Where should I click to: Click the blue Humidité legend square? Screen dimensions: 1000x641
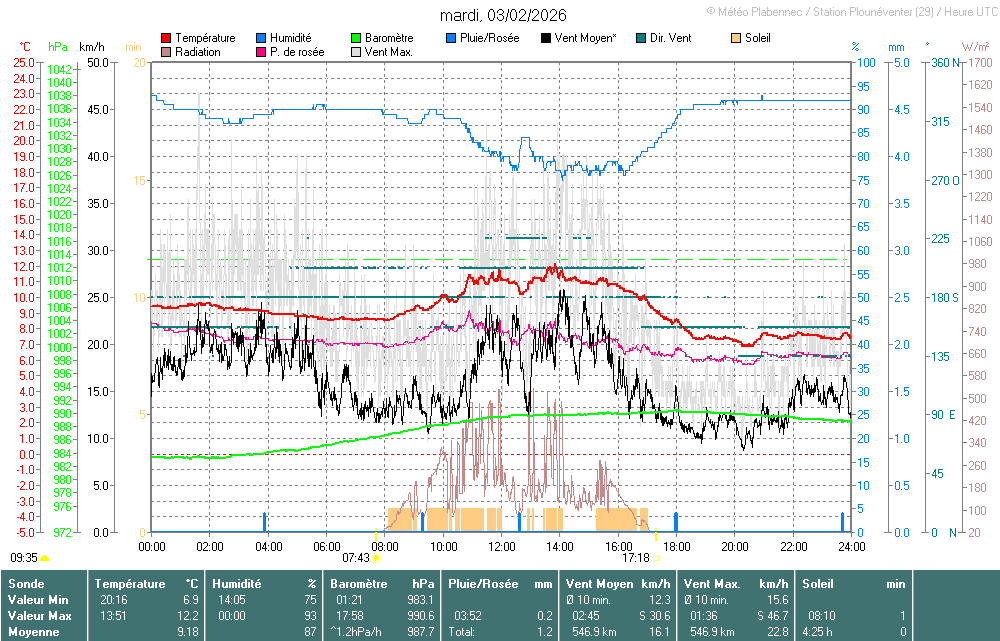[x=262, y=38]
